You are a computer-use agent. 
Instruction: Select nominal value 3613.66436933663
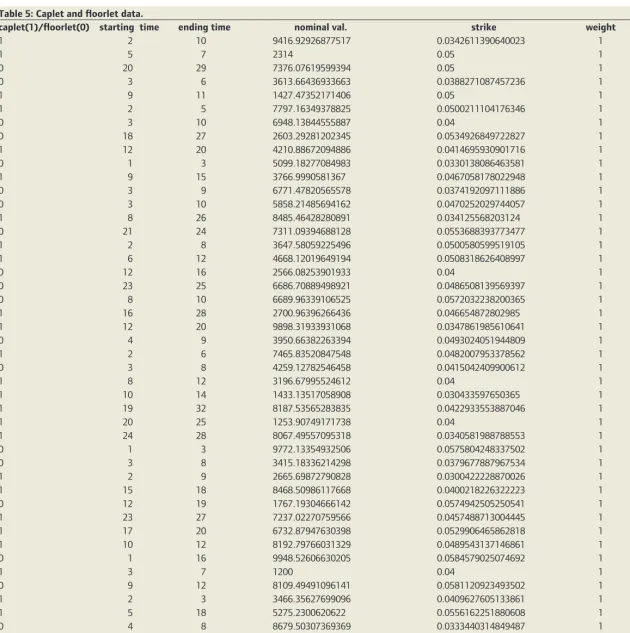pos(312,82)
